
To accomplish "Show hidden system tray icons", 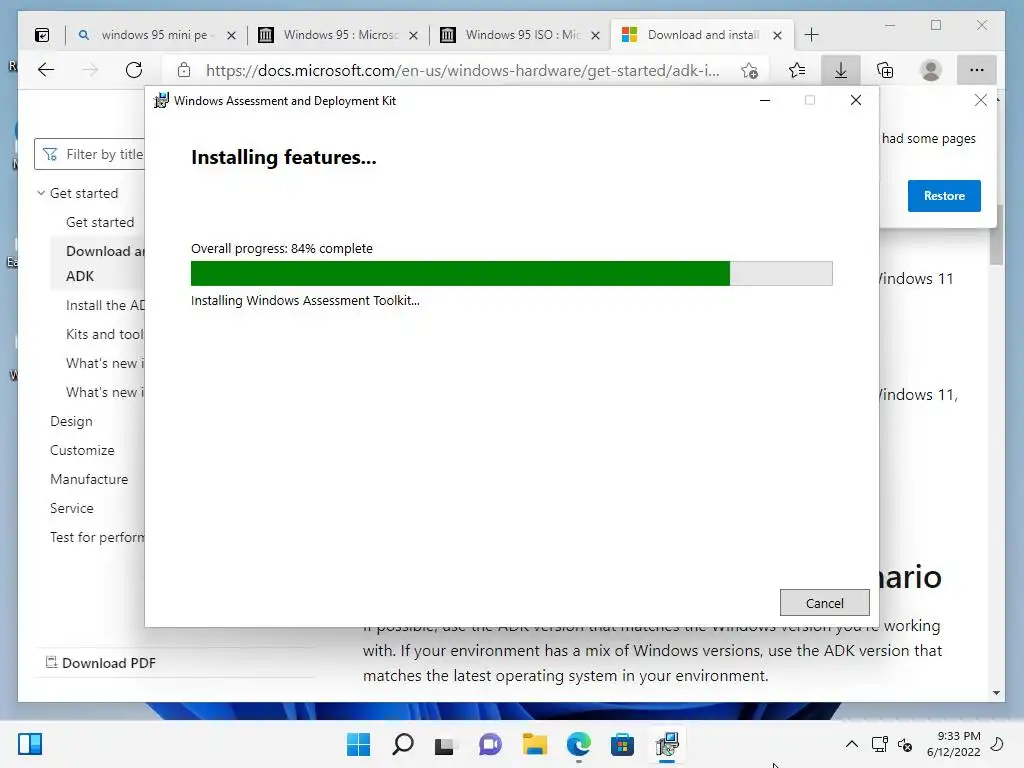I will pos(852,744).
